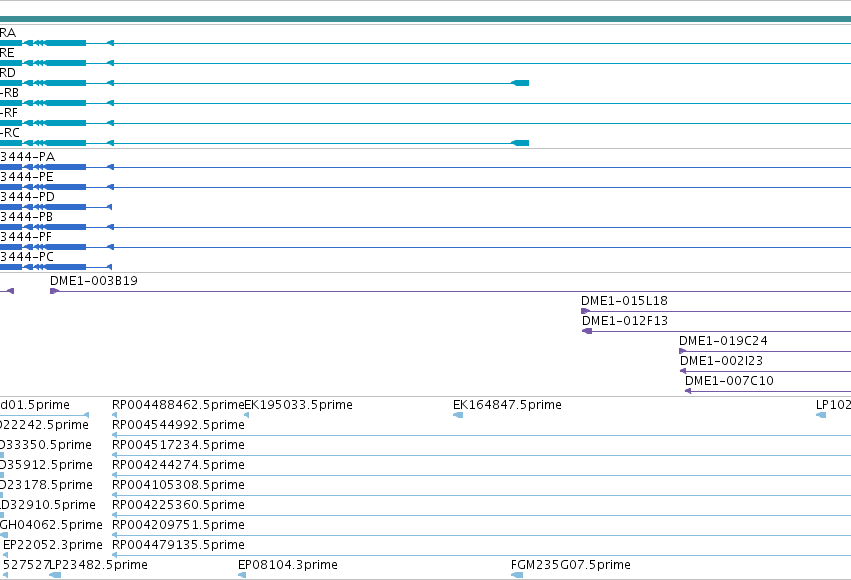Image resolution: width=851 pixels, height=580 pixels.
Task: Open the 3444-PD protein feature label
Action: click(27, 197)
